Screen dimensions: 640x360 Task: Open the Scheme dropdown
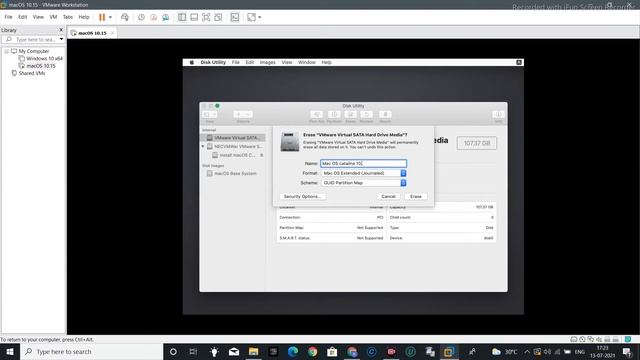(363, 183)
